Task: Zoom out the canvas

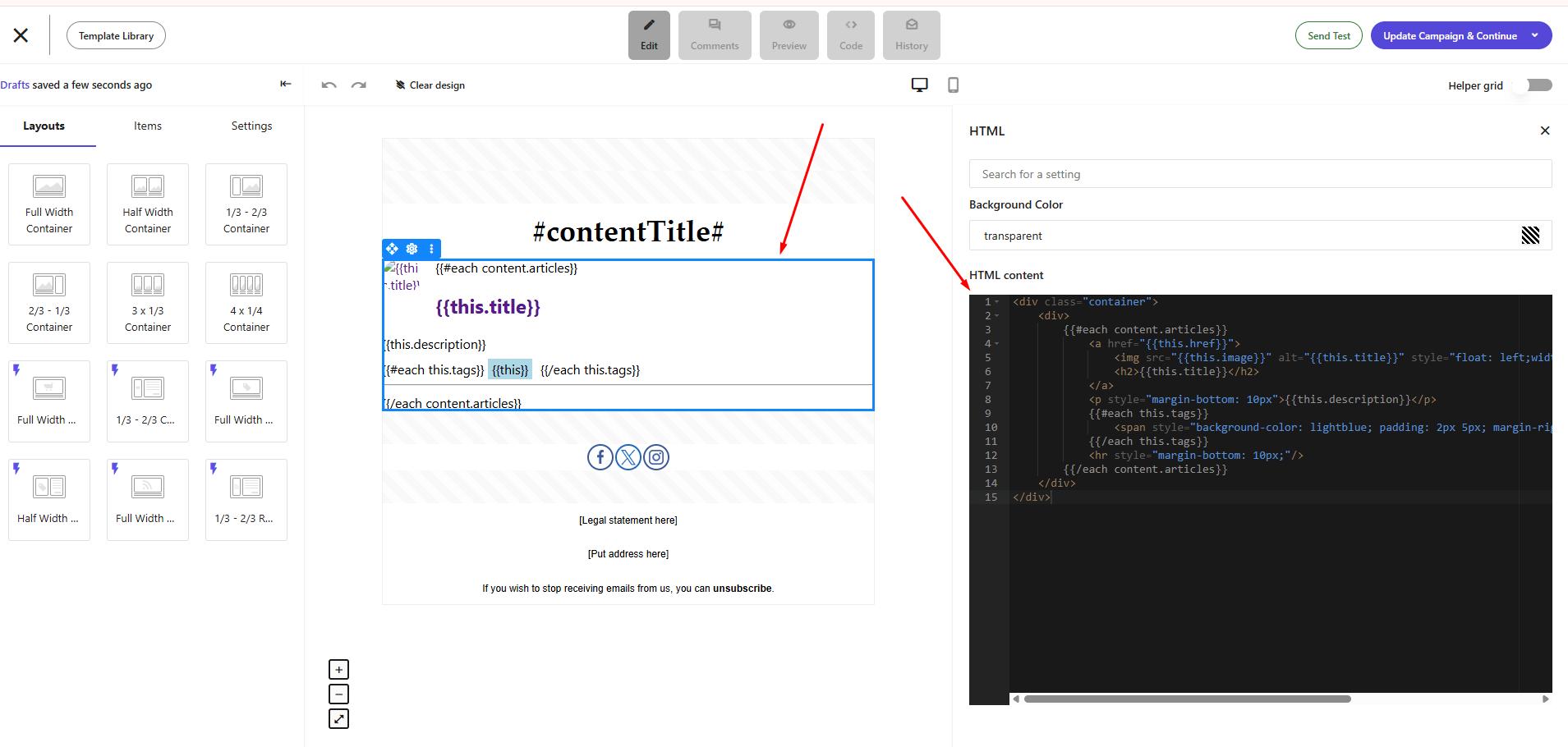Action: coord(338,694)
